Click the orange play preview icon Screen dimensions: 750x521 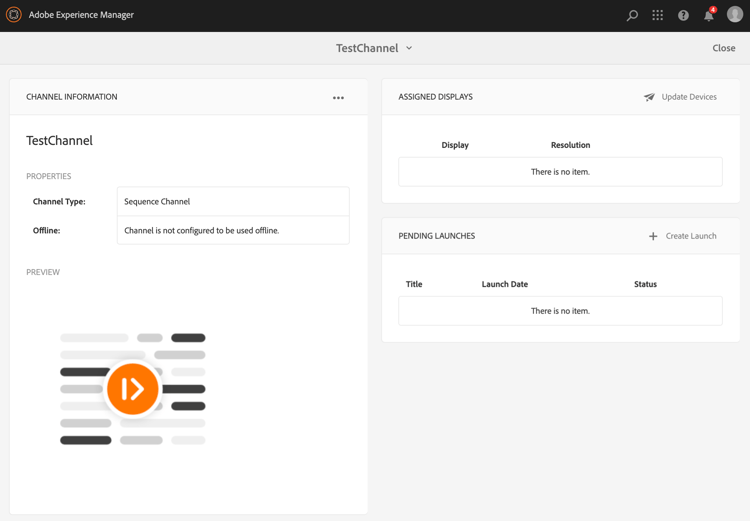[132, 388]
